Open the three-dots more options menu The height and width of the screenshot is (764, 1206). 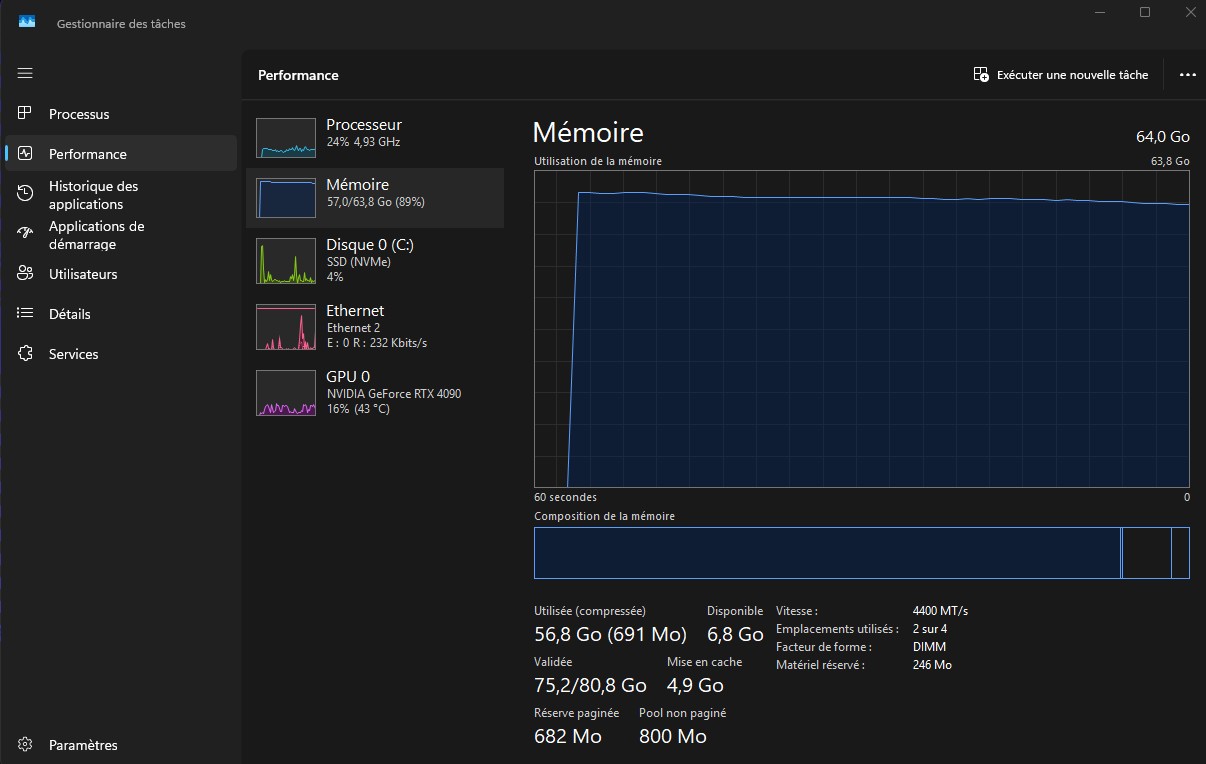coord(1187,75)
